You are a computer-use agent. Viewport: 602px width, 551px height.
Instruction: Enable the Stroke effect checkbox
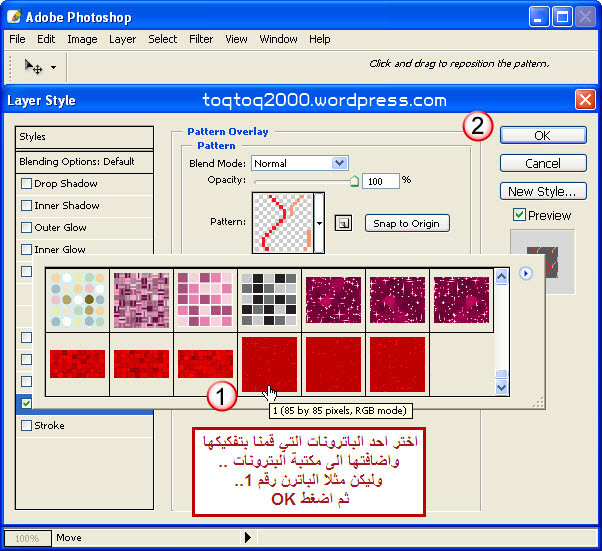pyautogui.click(x=27, y=426)
